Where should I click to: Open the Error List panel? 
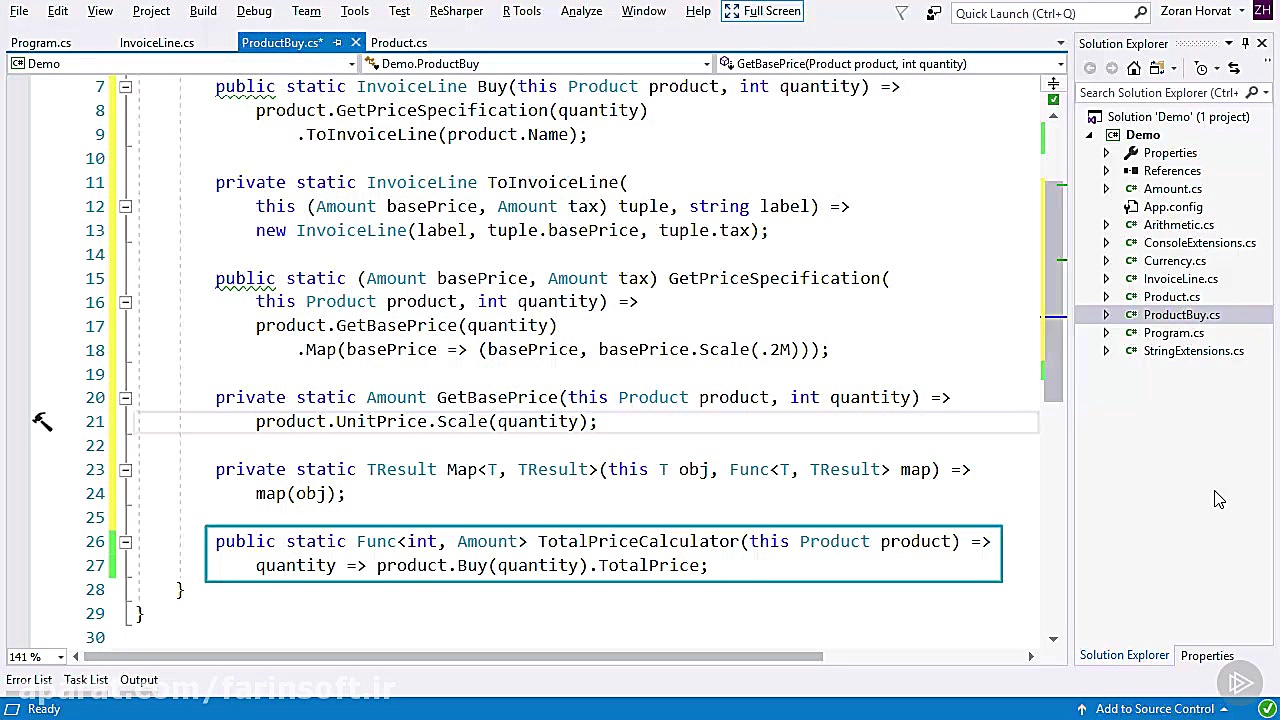(x=29, y=680)
